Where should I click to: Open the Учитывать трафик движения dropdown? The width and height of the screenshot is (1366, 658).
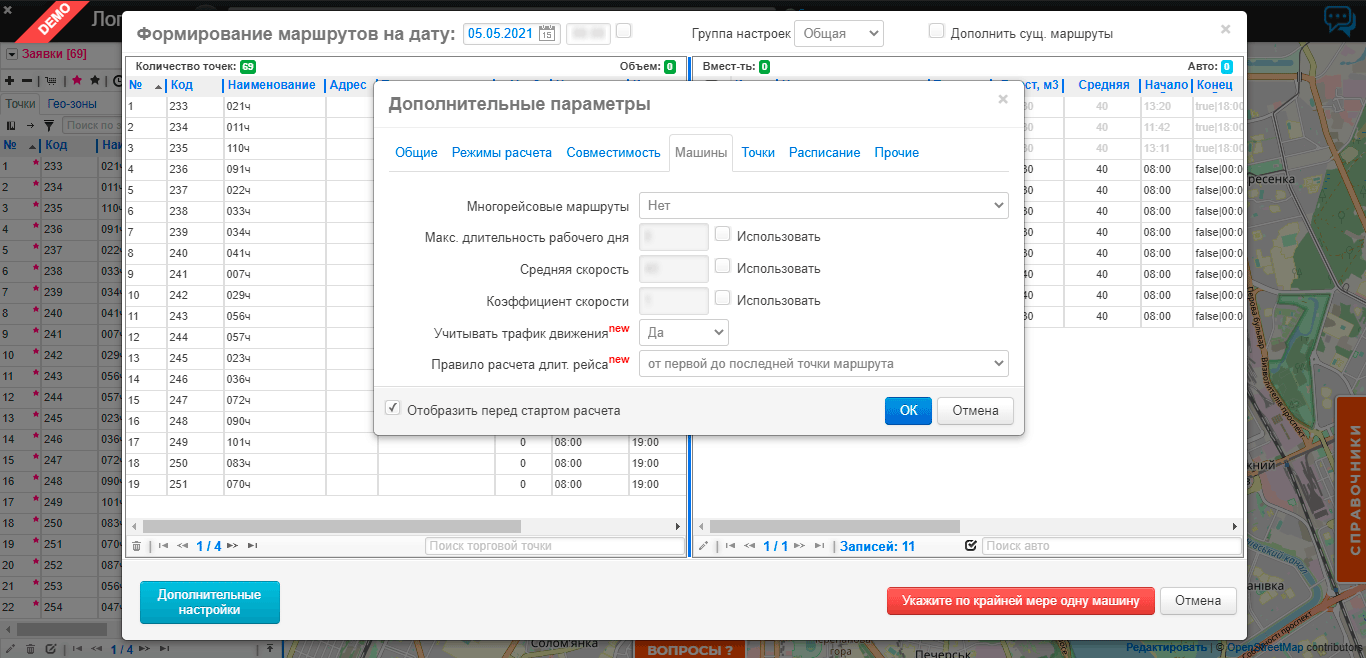(684, 332)
